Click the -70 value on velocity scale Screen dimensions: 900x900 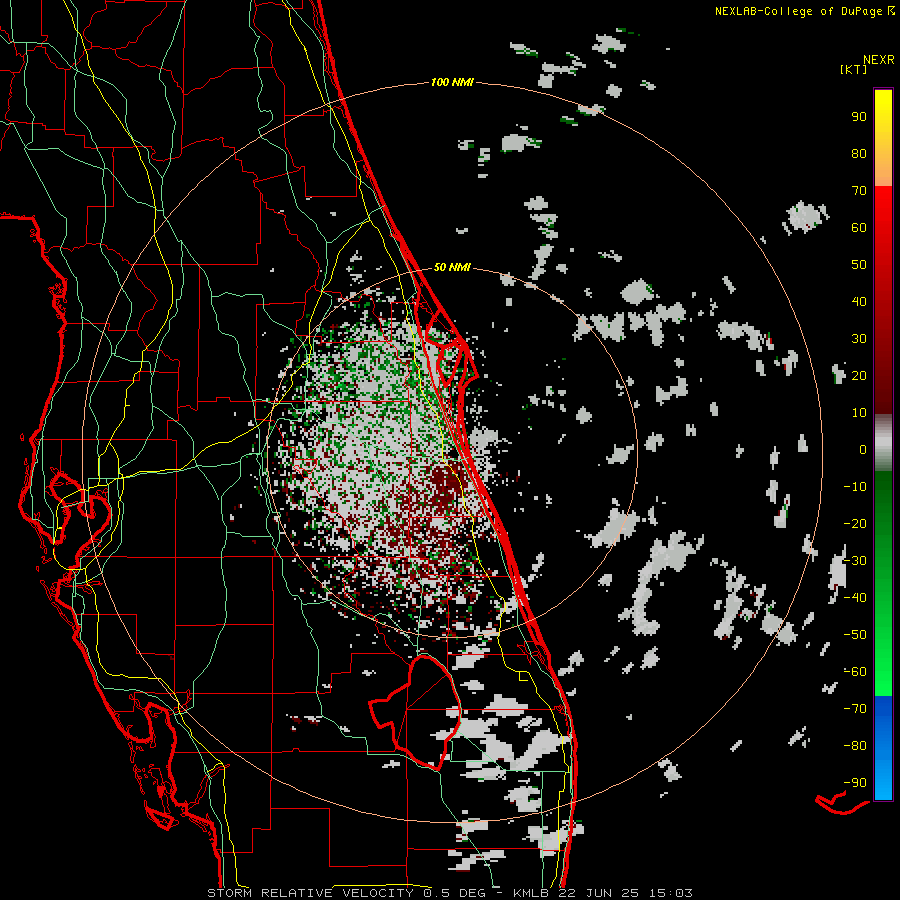coord(855,709)
